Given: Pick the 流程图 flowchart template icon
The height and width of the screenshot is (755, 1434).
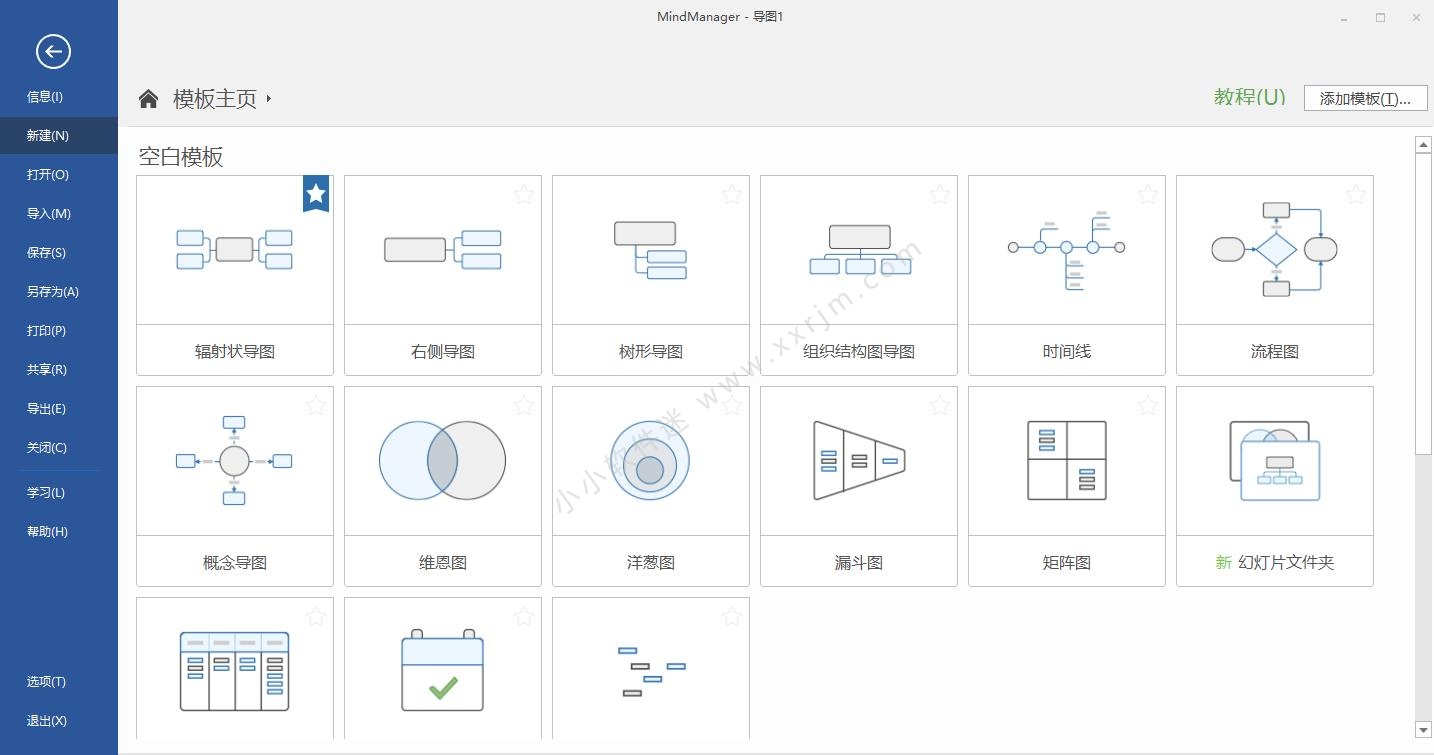Looking at the screenshot, I should (1274, 250).
